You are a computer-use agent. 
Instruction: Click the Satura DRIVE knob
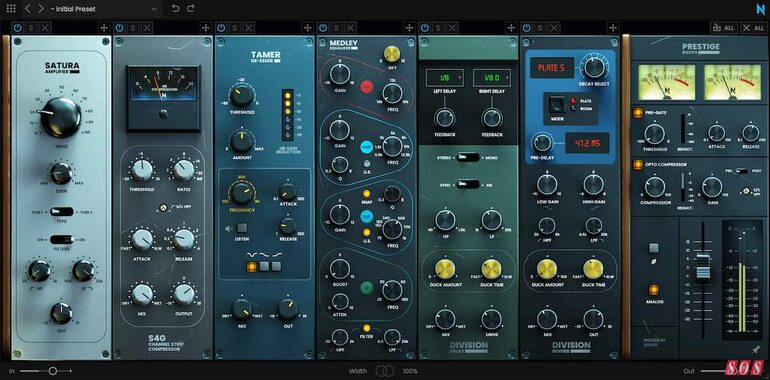61,117
